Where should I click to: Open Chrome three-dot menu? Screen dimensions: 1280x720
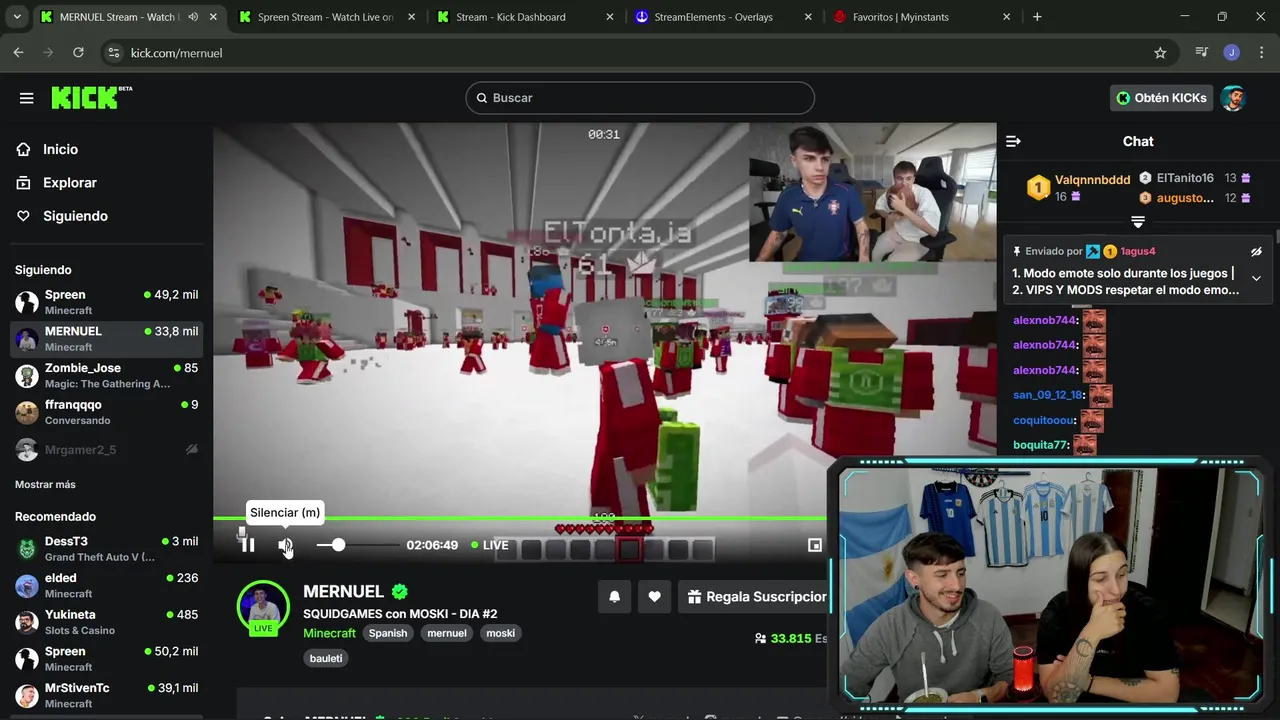pyautogui.click(x=1261, y=52)
